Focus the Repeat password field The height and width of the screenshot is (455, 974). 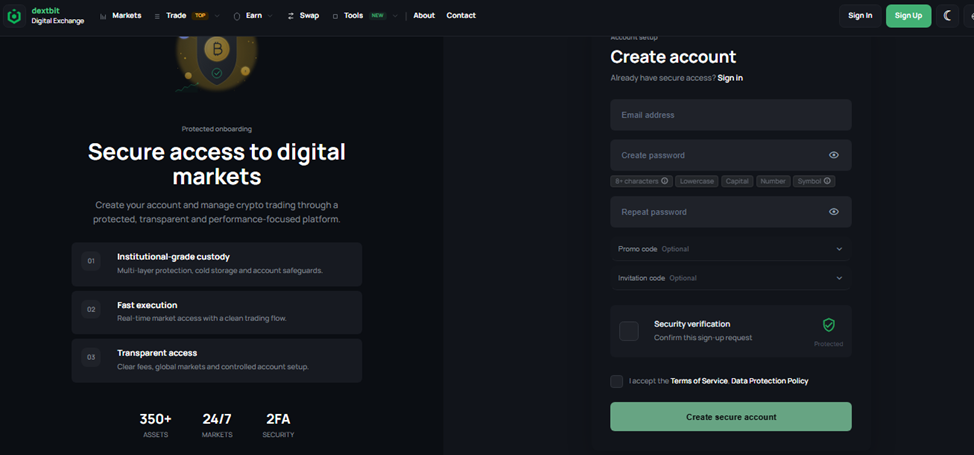tap(730, 212)
